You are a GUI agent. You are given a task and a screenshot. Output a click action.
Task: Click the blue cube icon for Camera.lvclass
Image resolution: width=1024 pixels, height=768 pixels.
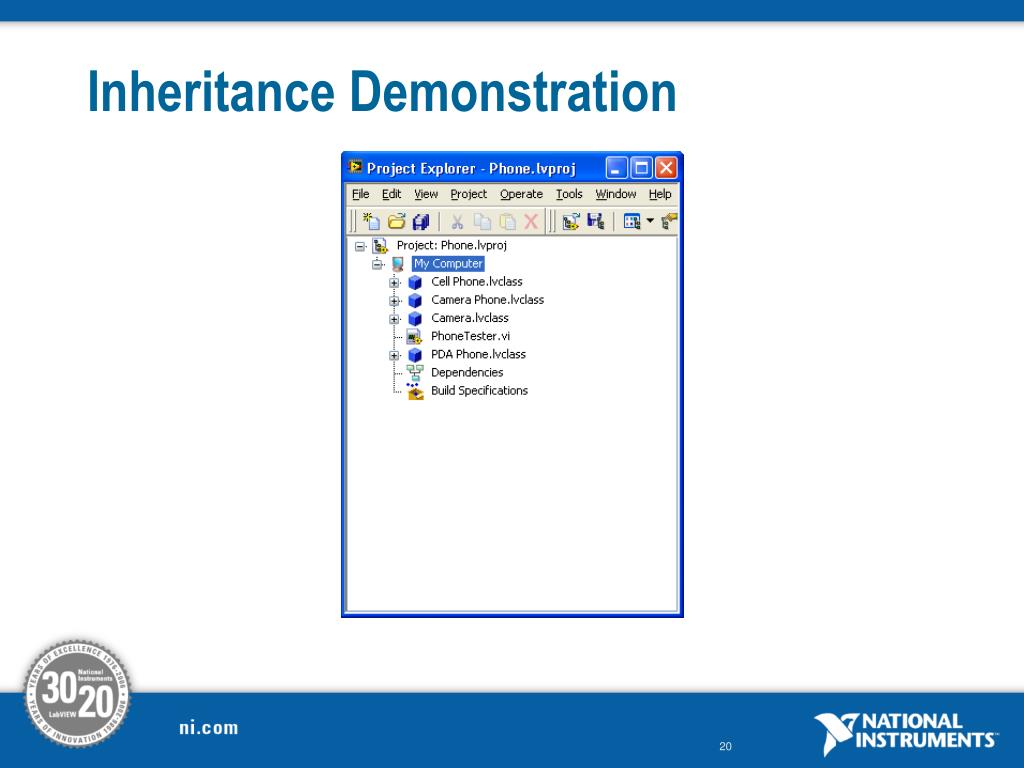[x=415, y=319]
